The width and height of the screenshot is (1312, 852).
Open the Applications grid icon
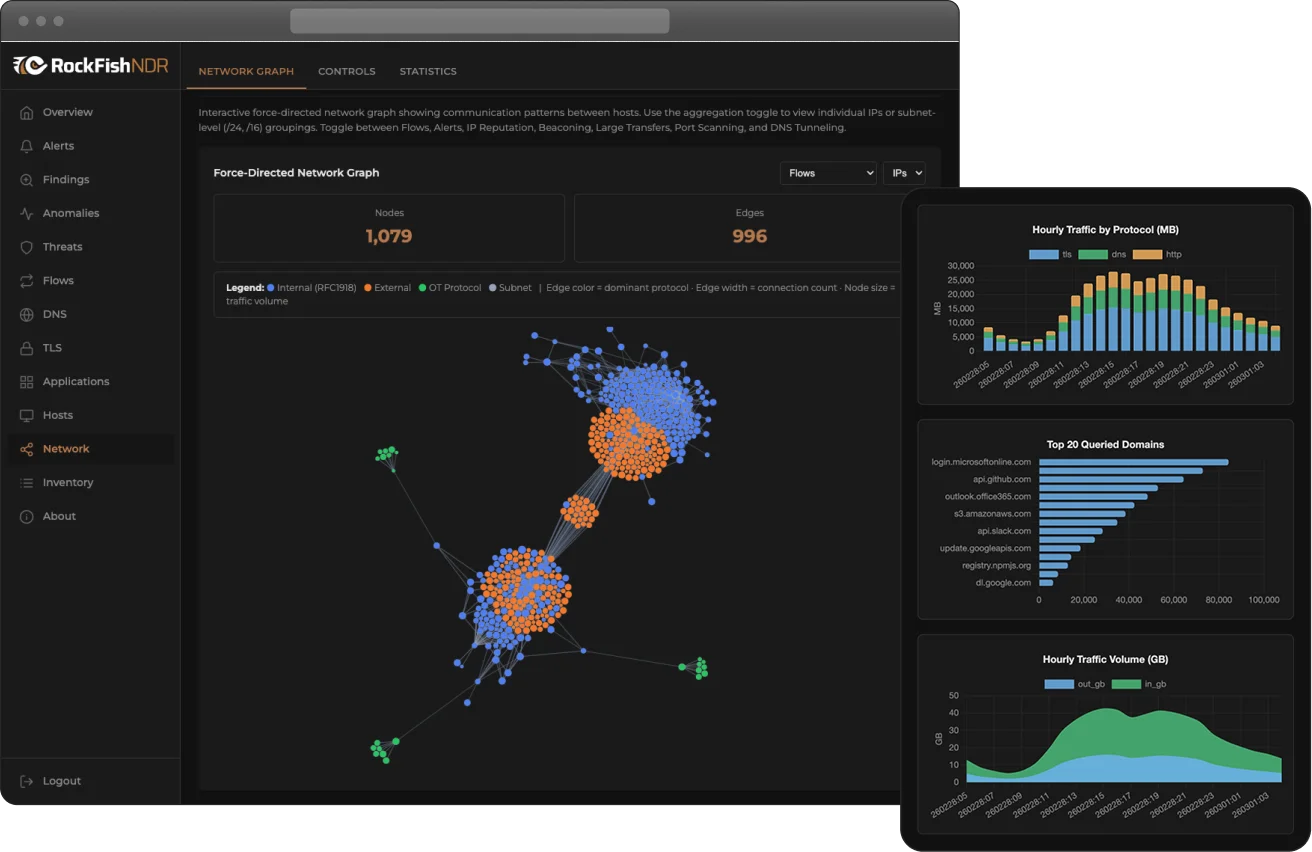(28, 381)
